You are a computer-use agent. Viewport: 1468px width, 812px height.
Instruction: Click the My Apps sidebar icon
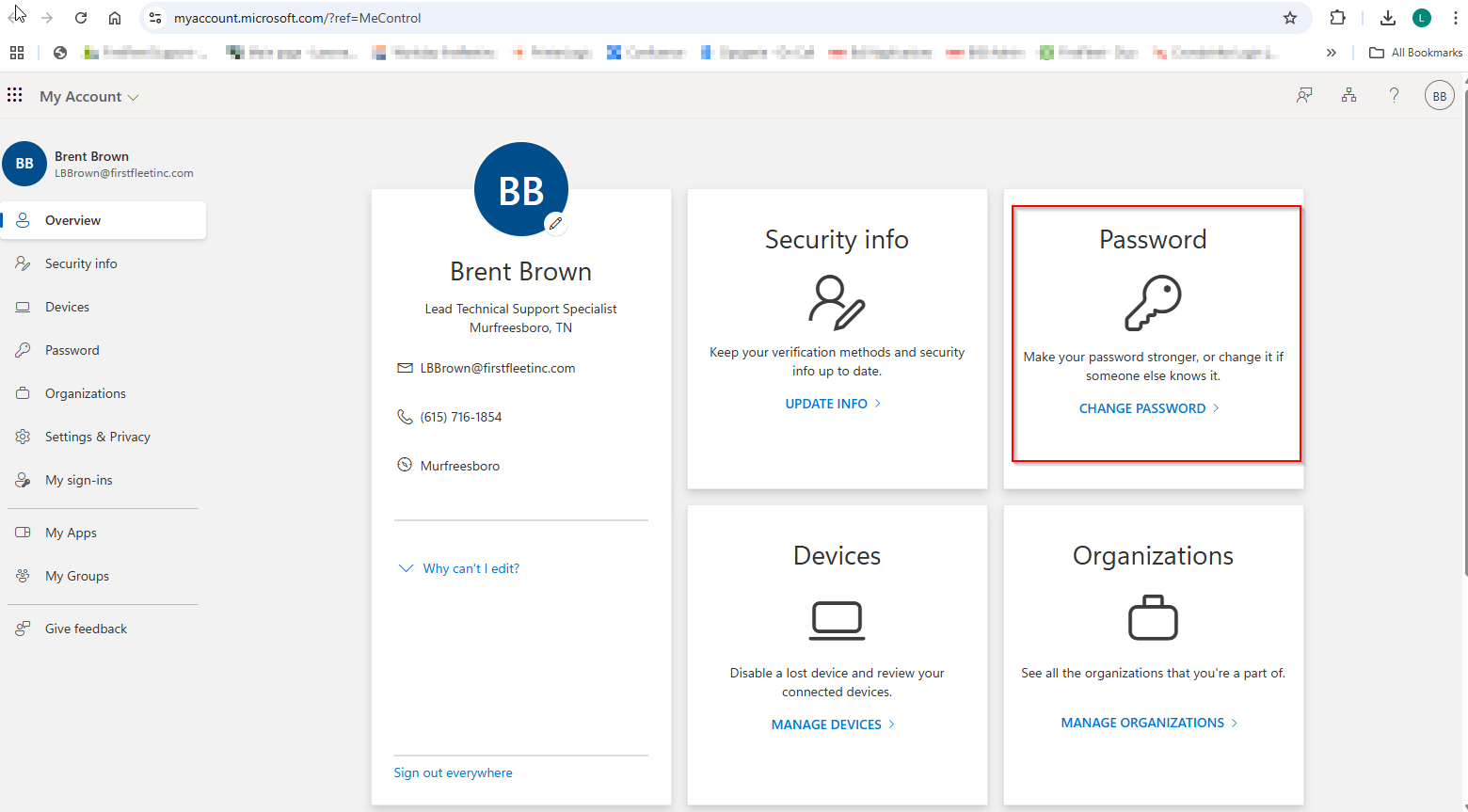coord(23,533)
